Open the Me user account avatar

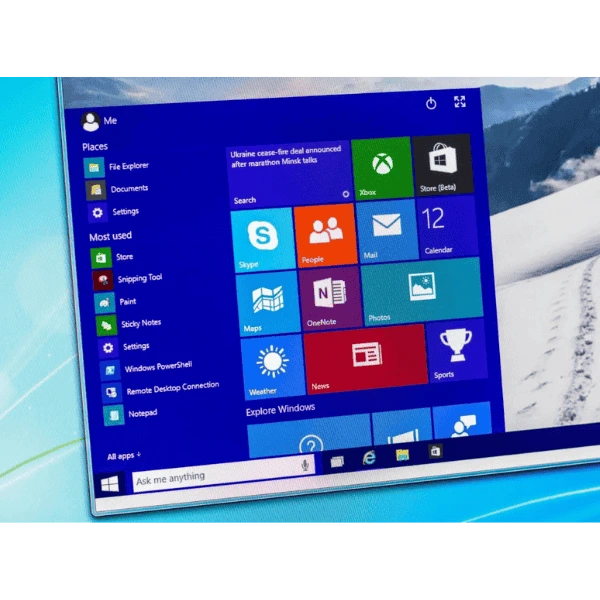91,122
